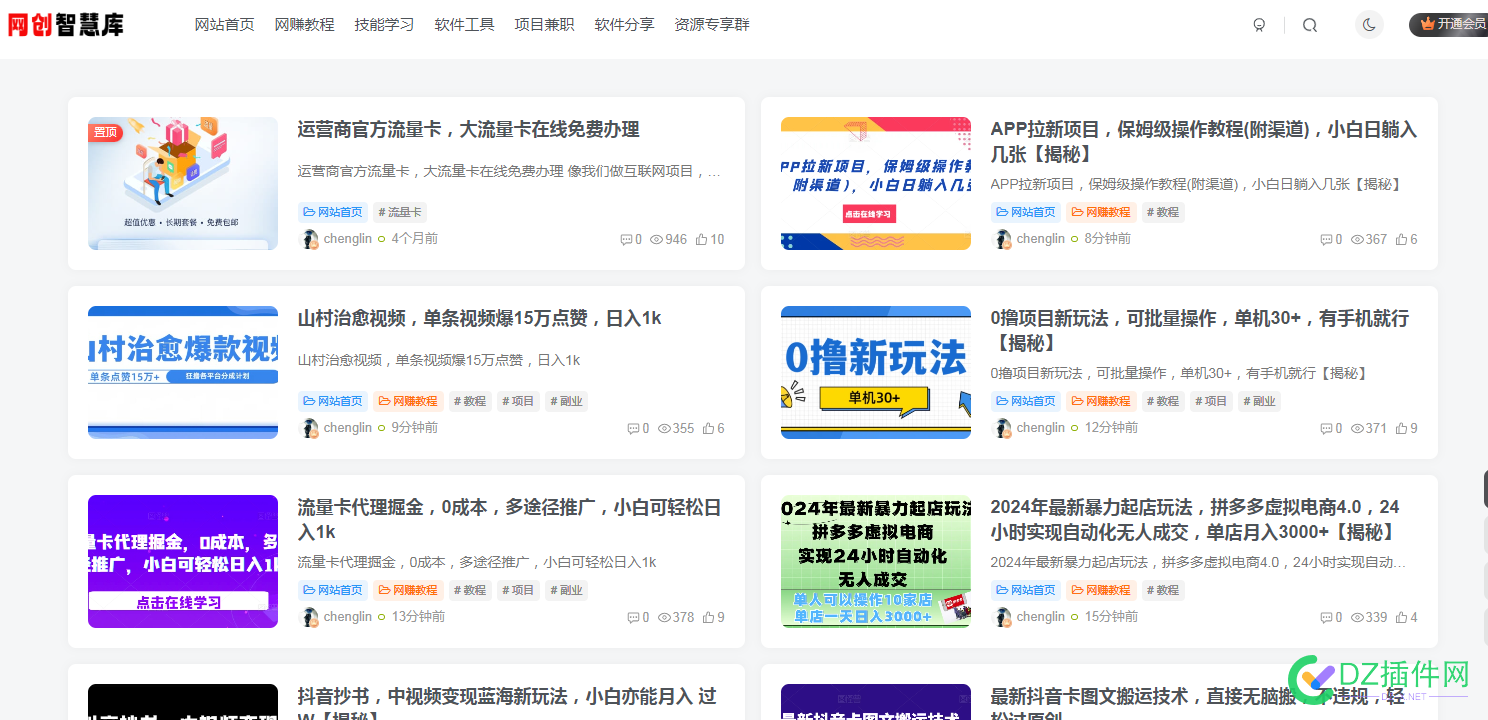Click the 山村治愈爆款视频 post thumbnail
This screenshot has width=1488, height=720.
[182, 372]
